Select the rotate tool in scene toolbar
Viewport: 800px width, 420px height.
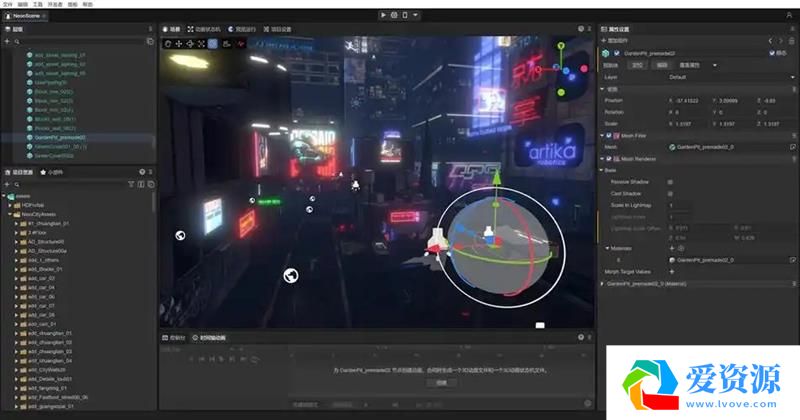point(190,44)
